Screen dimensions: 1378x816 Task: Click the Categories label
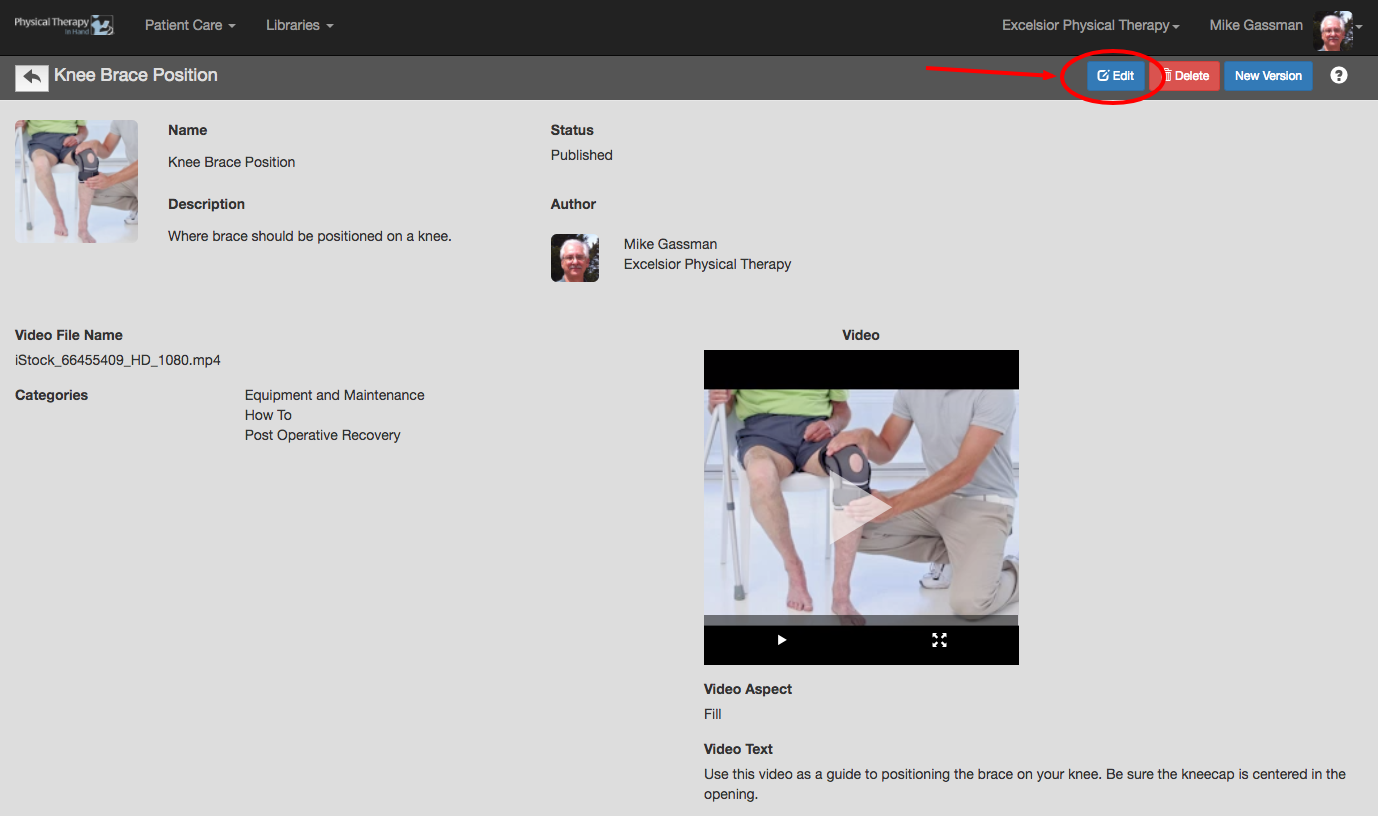(x=52, y=395)
